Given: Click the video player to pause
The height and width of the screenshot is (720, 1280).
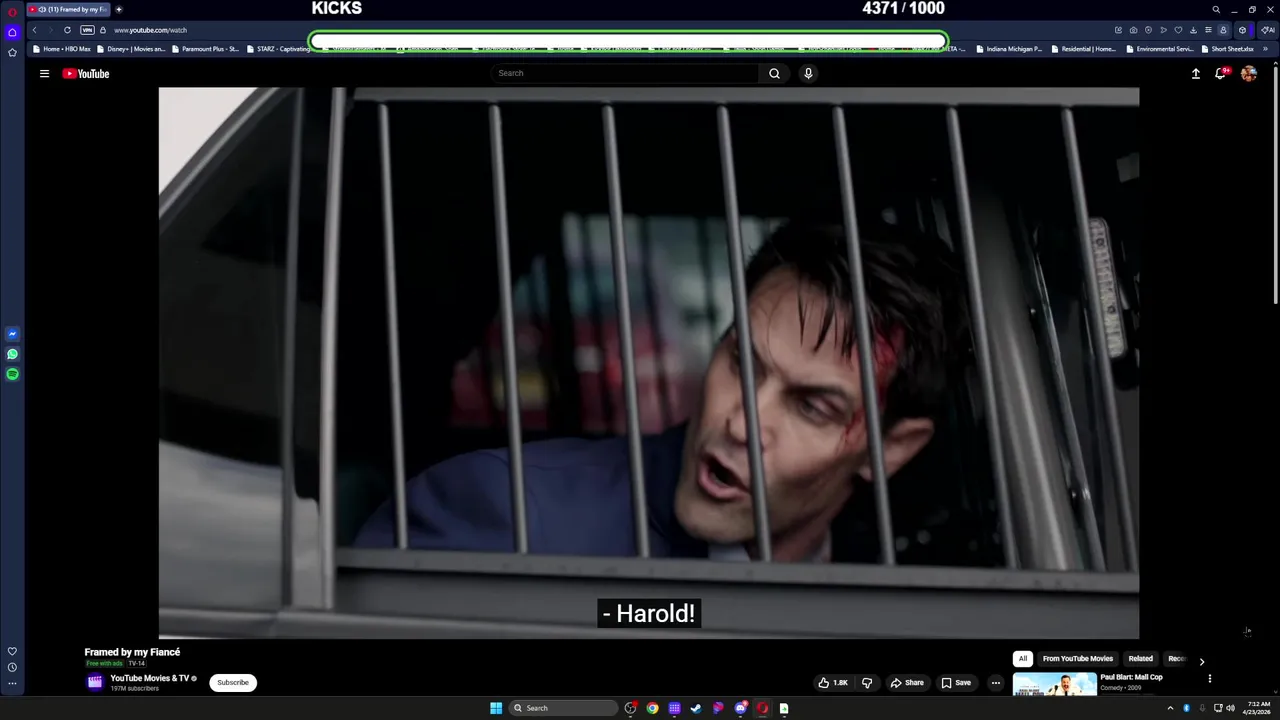Looking at the screenshot, I should pos(648,362).
